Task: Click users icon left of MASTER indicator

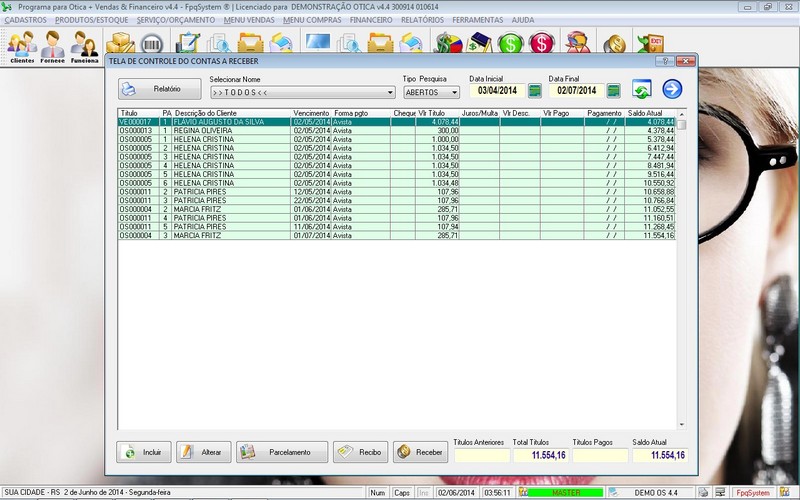Action: point(523,493)
